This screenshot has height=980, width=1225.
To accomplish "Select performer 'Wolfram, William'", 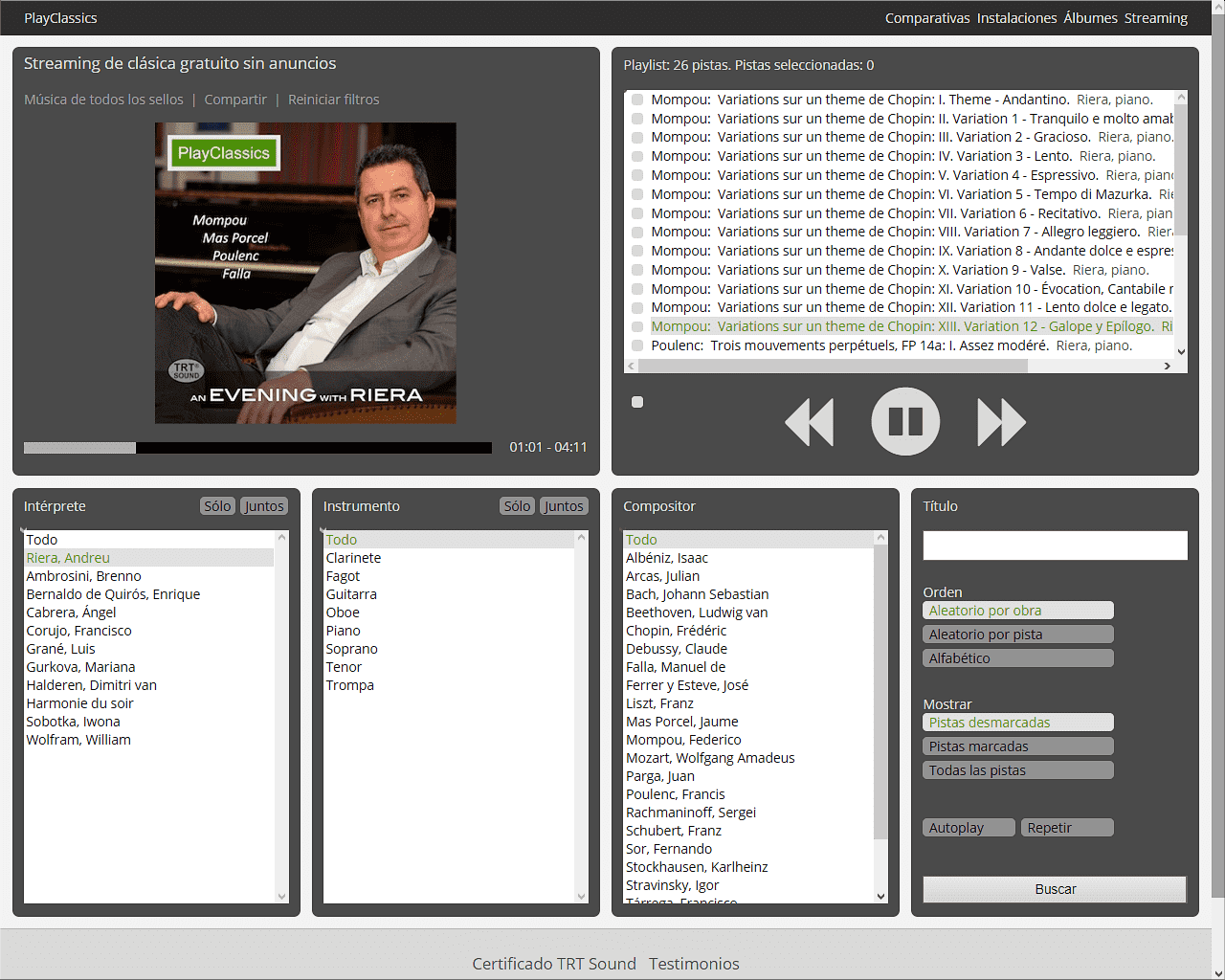I will (x=148, y=740).
